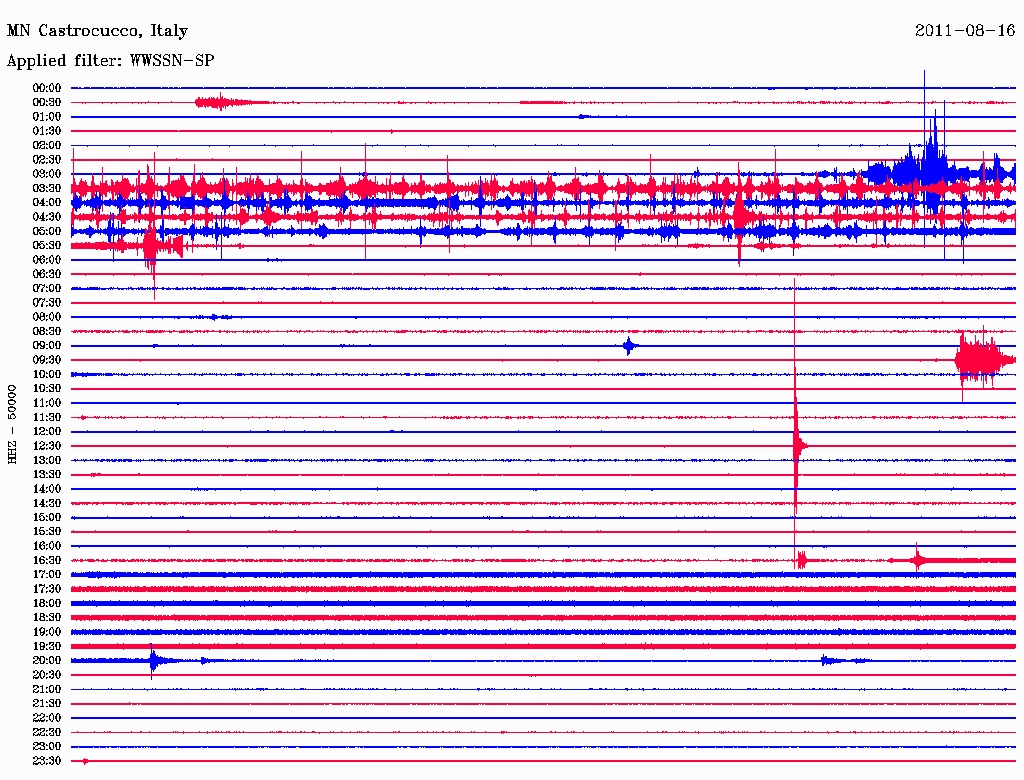Click the red burst on the 09:30 trace
The width and height of the screenshot is (1024, 780).
pyautogui.click(x=980, y=360)
